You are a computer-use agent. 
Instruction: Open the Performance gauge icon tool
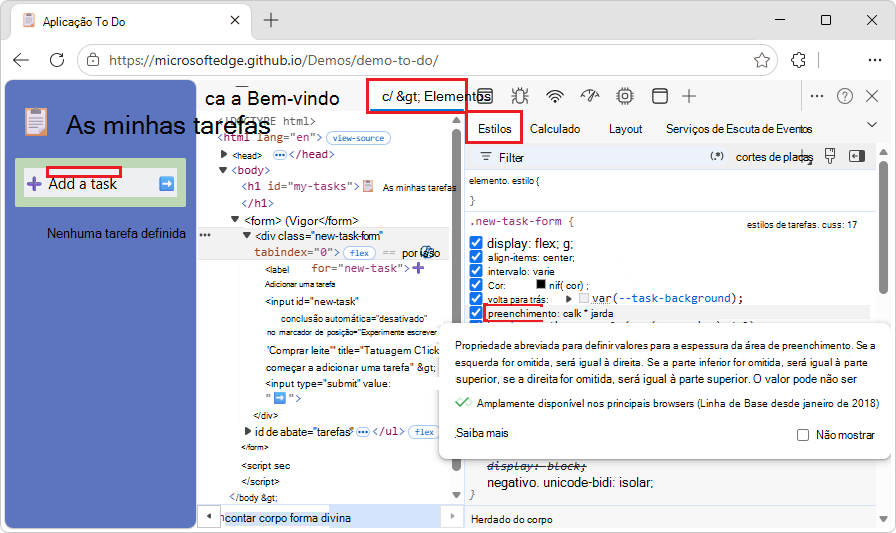(590, 96)
